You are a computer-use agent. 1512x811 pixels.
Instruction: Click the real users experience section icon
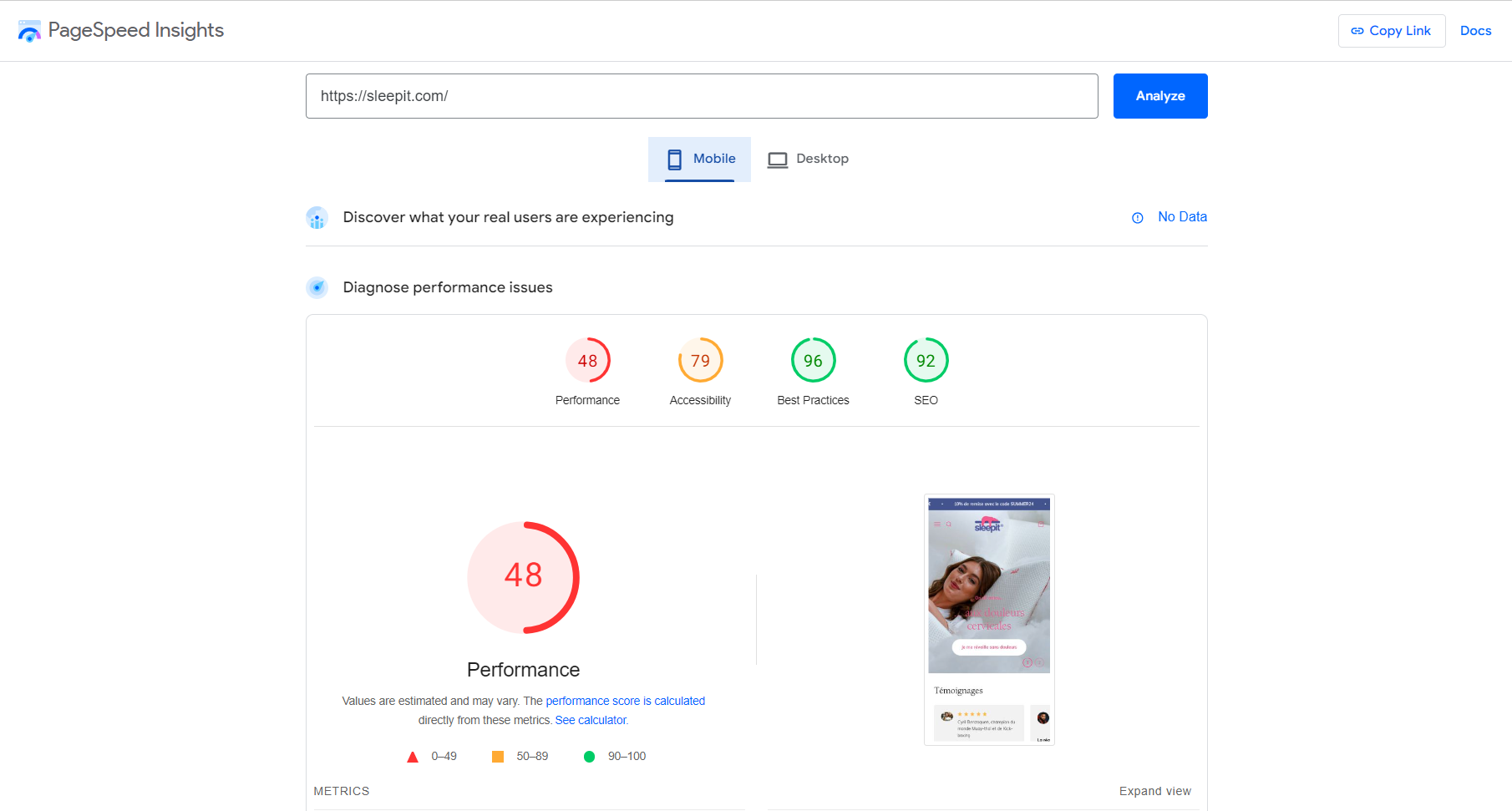[317, 218]
